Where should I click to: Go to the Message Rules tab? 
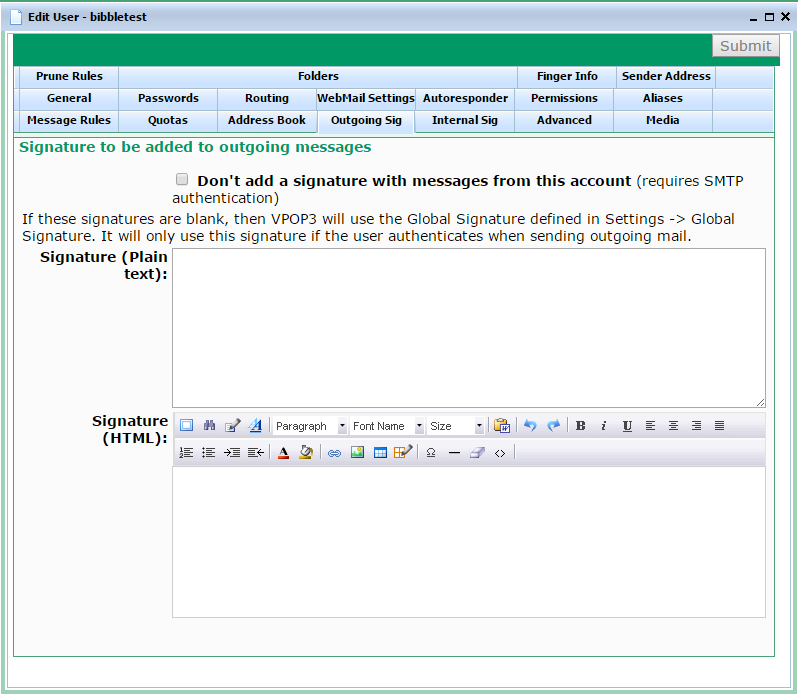coord(69,121)
